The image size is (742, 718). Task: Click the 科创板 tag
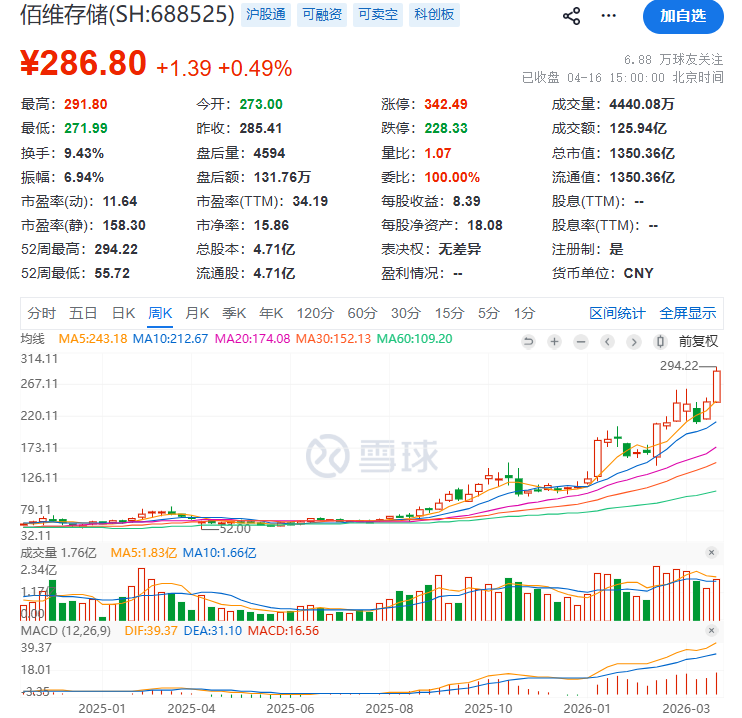(434, 15)
